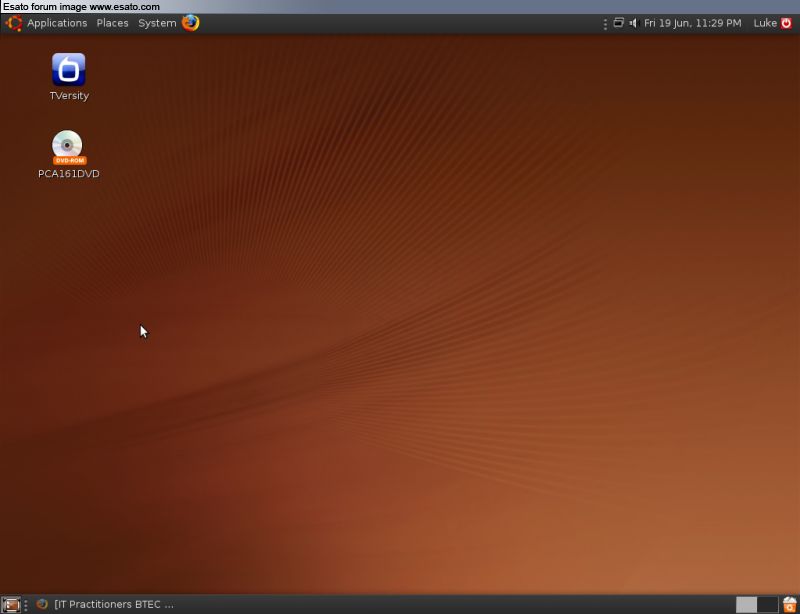800x614 pixels.
Task: Launch Firefox from the top panel
Action: pos(191,23)
